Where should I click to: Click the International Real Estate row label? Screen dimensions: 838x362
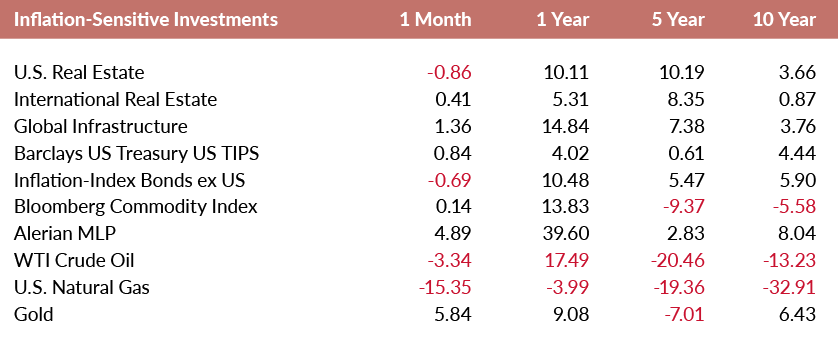[x=115, y=99]
